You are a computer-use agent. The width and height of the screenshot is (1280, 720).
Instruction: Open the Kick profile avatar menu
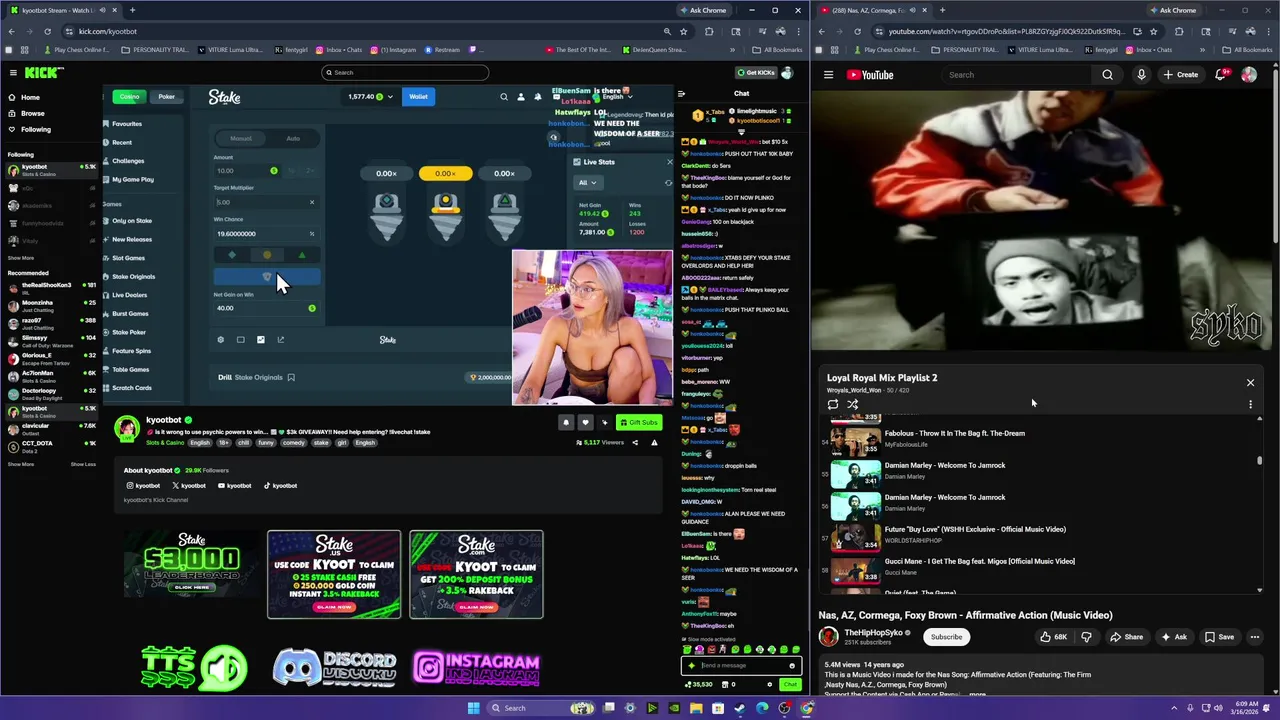click(x=787, y=72)
